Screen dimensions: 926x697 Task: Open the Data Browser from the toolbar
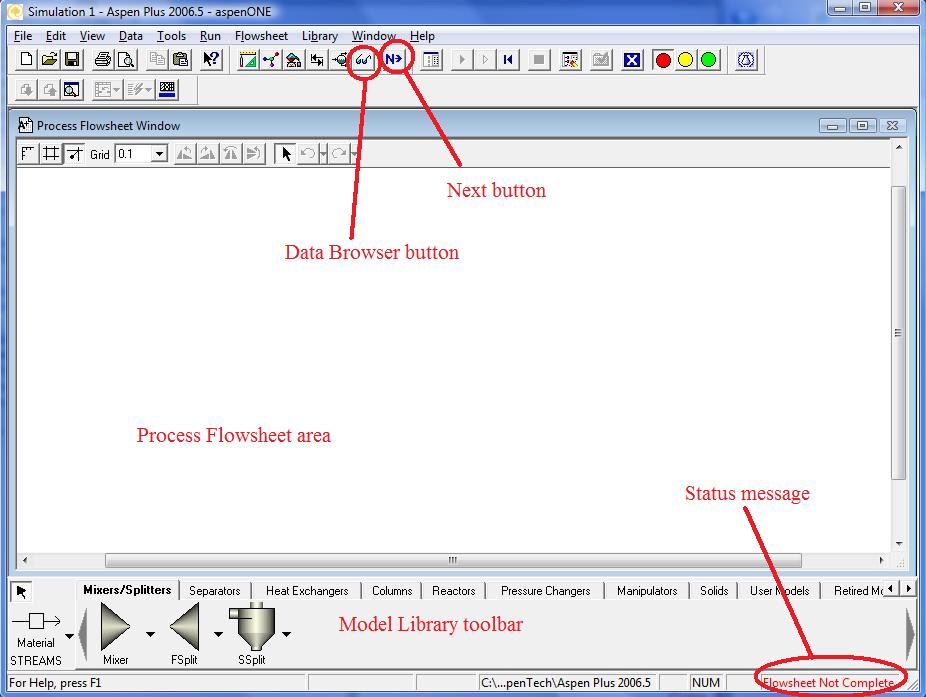click(364, 60)
